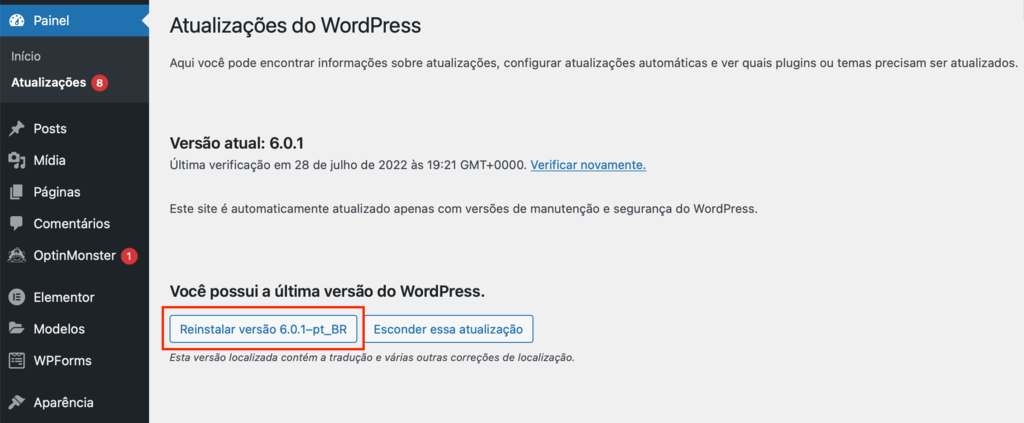Click the Aqui você pode encontrar description
Viewport: 1024px width, 423px height.
point(594,63)
